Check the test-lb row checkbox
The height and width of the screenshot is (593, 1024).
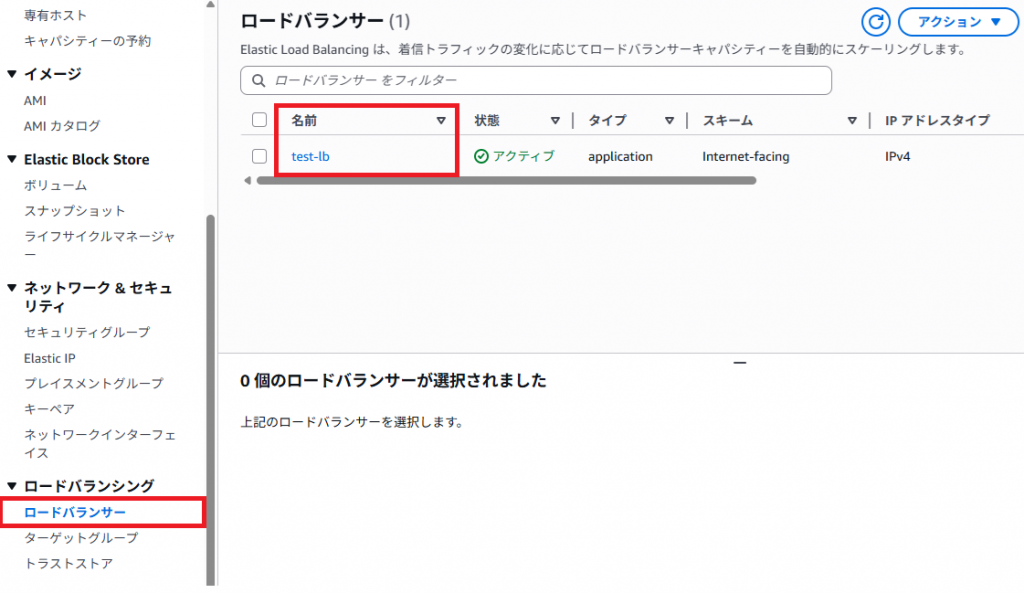tap(260, 156)
